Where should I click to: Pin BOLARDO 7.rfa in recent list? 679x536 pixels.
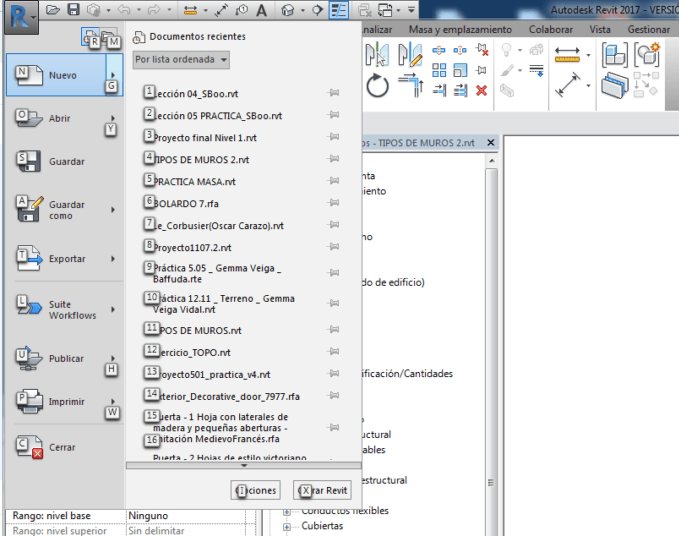point(333,203)
